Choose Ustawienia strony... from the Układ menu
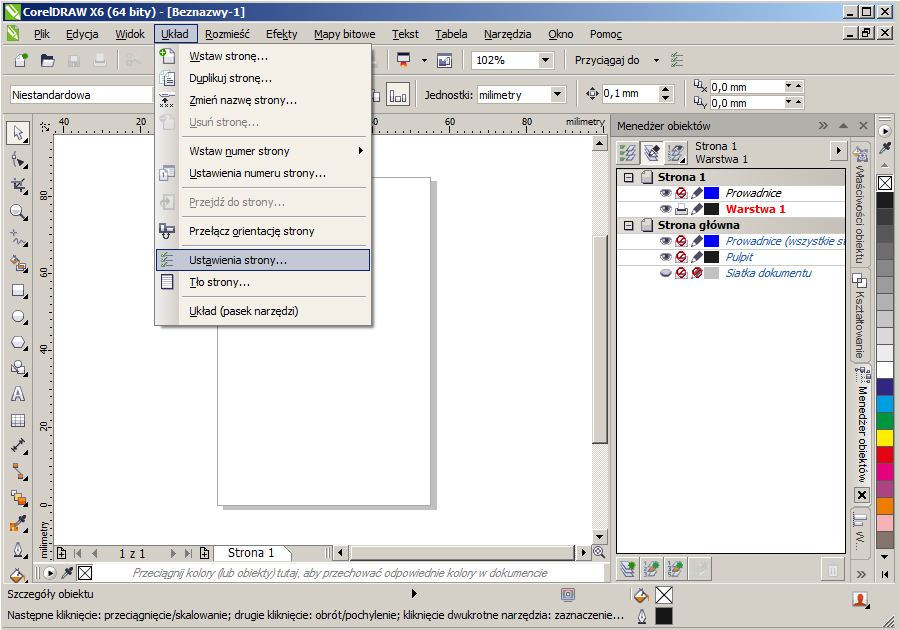The image size is (900, 630). coord(263,260)
